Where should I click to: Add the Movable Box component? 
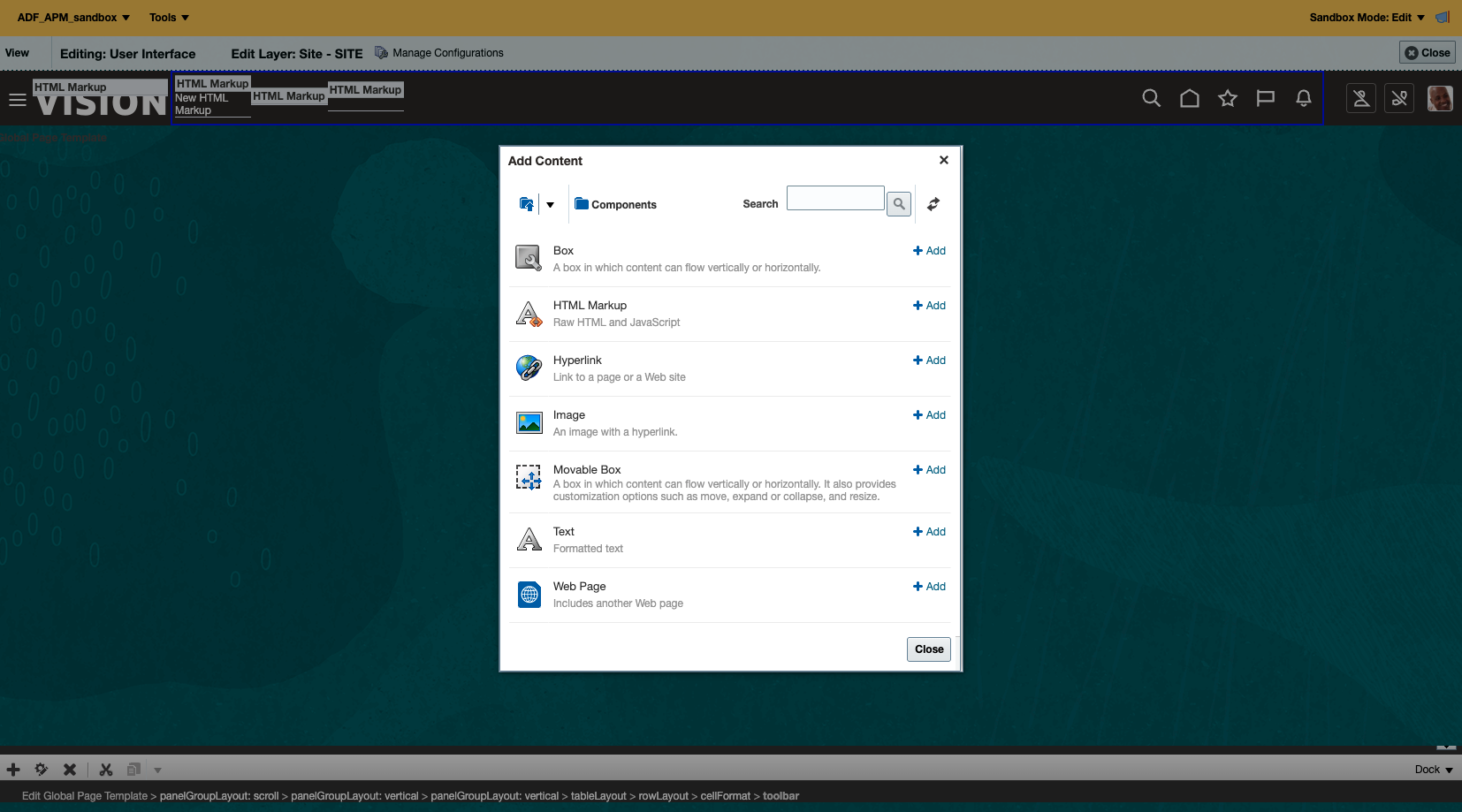pos(929,469)
